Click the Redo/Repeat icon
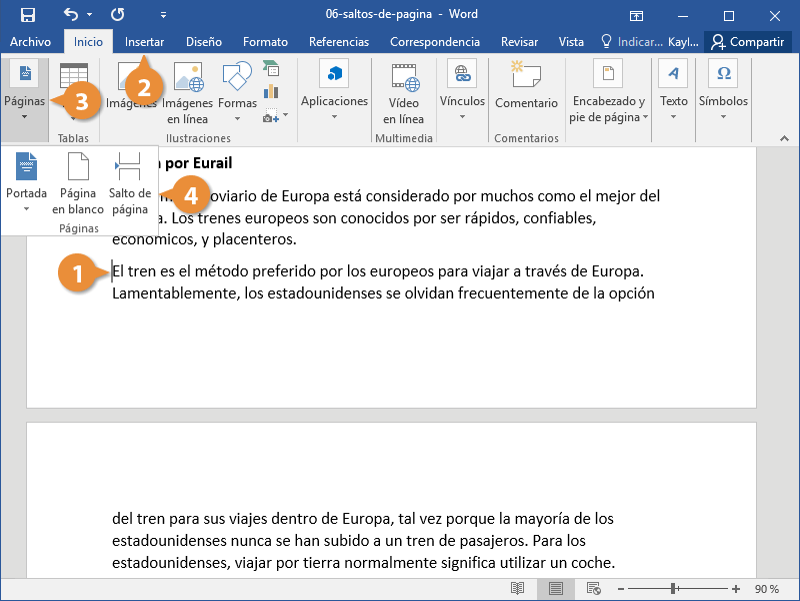This screenshot has height=601, width=800. 118,14
